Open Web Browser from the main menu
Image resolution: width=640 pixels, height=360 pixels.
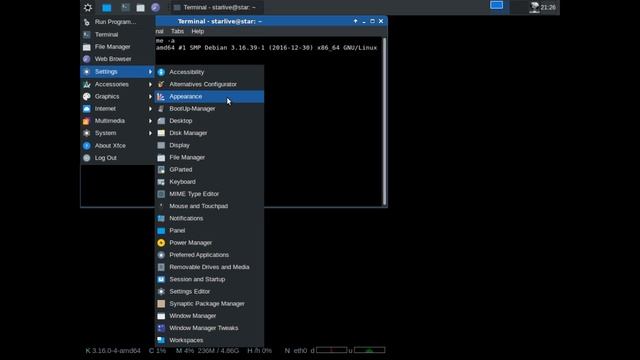117,59
